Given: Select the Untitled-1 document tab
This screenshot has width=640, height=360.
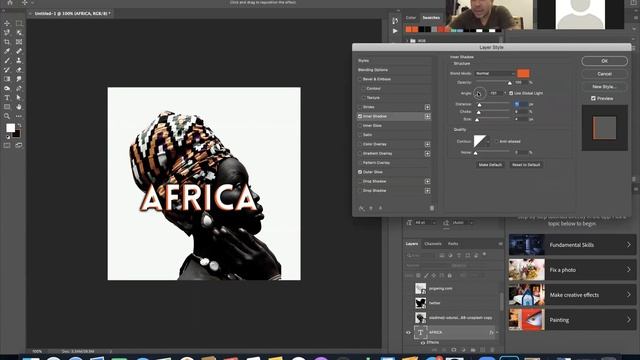Looking at the screenshot, I should [x=71, y=13].
